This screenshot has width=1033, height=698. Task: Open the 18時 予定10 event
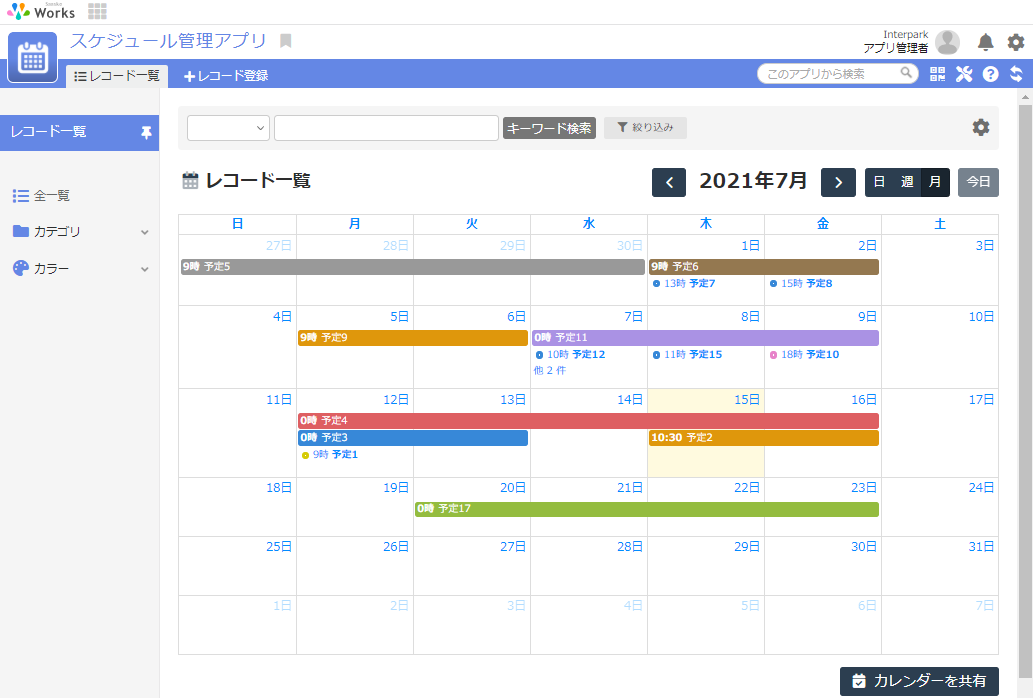[804, 354]
